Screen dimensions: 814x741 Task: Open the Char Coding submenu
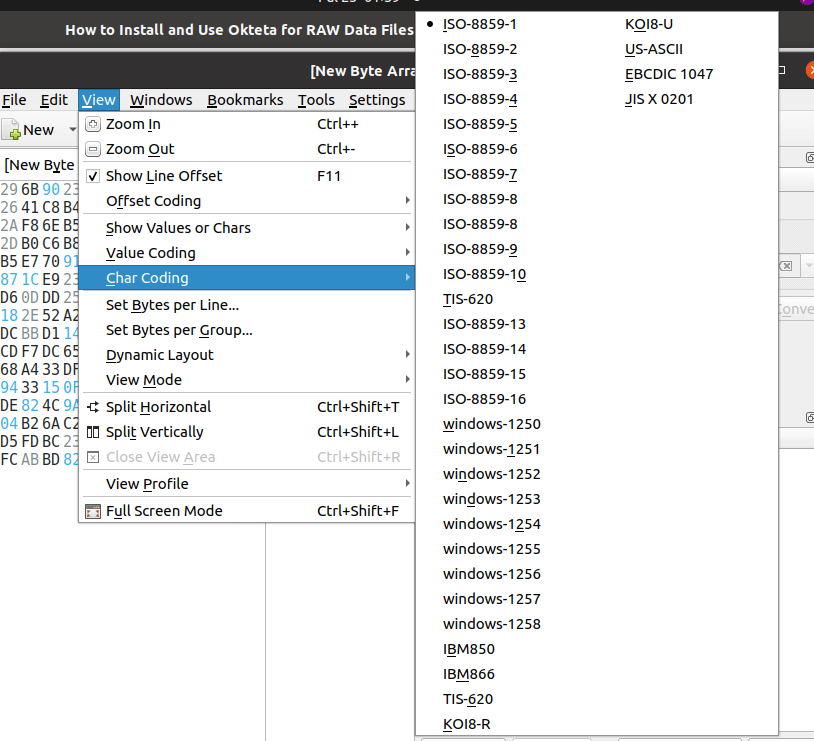click(247, 278)
